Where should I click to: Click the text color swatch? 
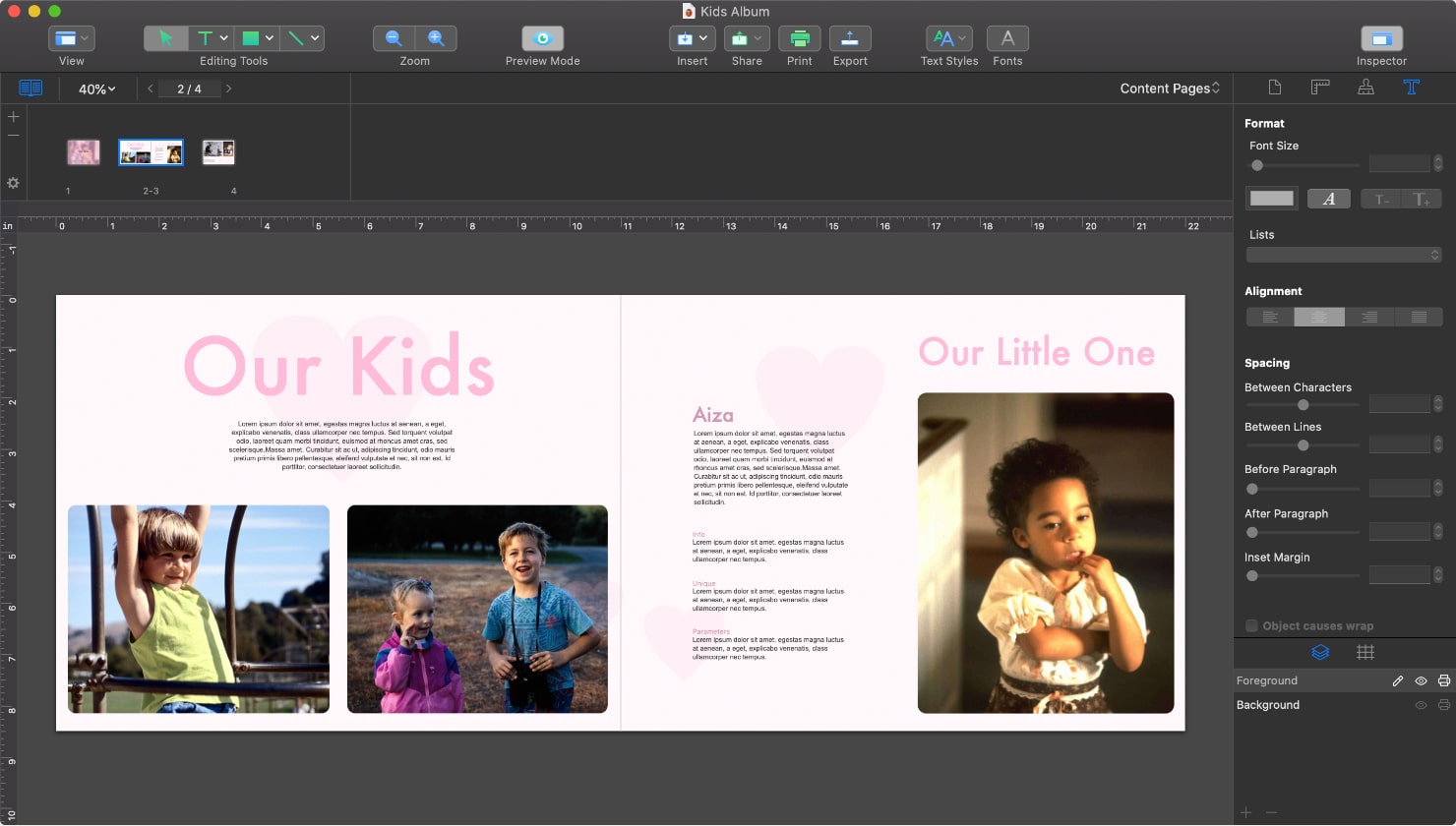1271,199
